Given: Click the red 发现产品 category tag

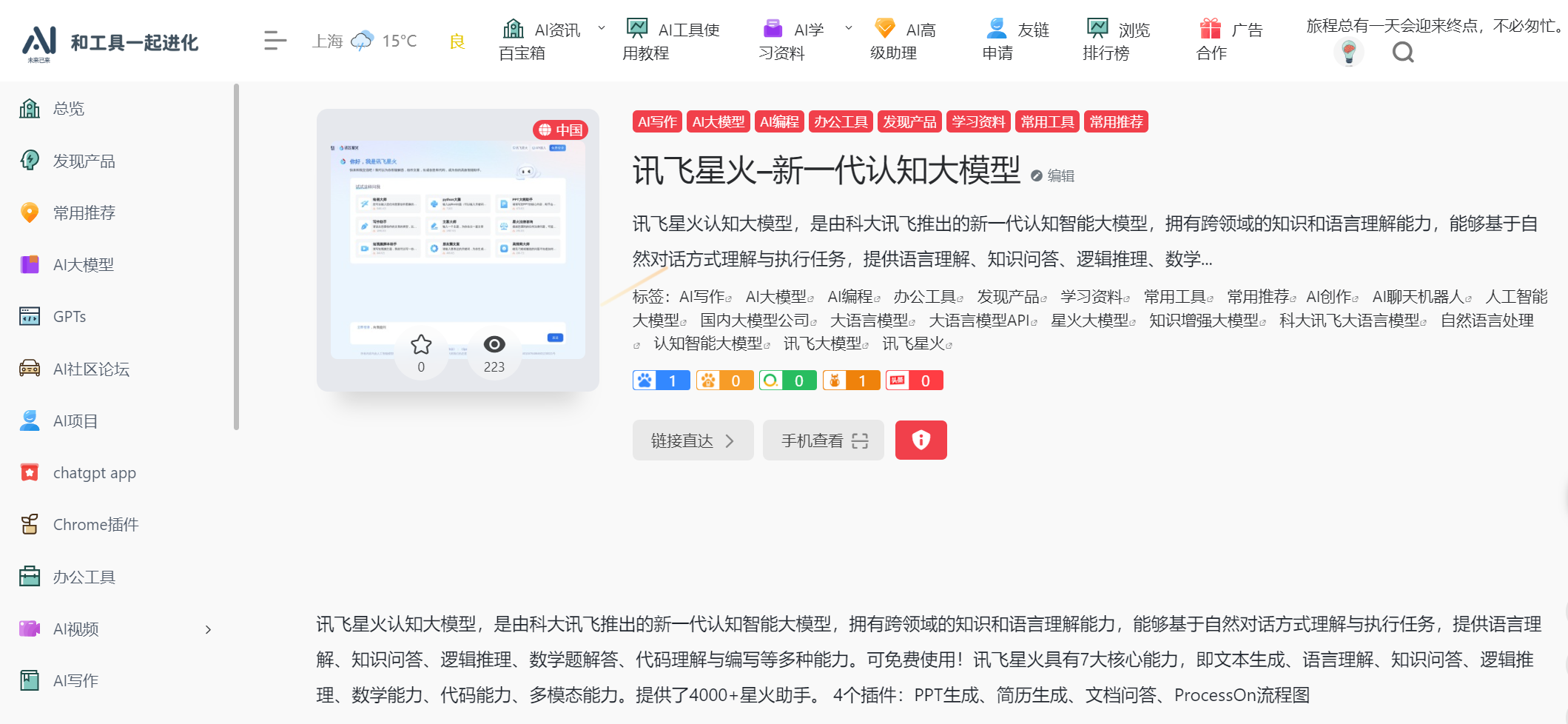Looking at the screenshot, I should point(909,121).
